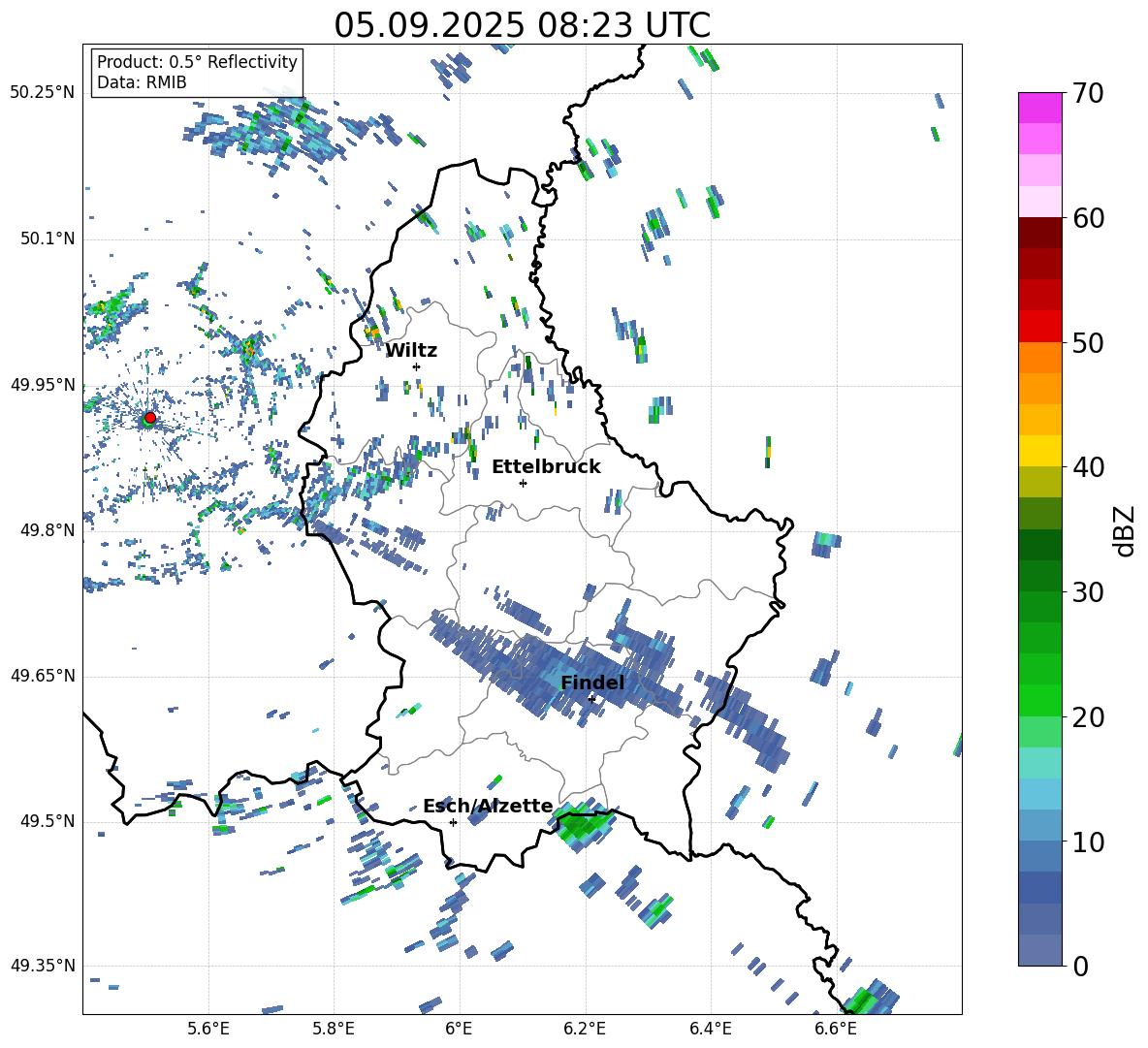Click the 49.5°N latitude label
Image resolution: width=1148 pixels, height=1048 pixels.
pyautogui.click(x=48, y=821)
